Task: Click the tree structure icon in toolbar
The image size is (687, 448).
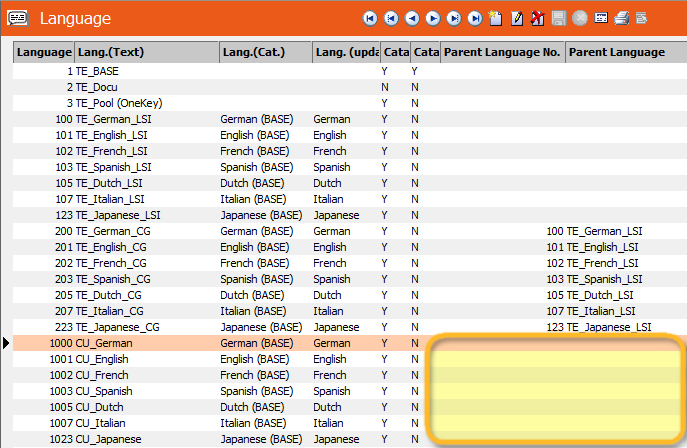Action: [641, 18]
